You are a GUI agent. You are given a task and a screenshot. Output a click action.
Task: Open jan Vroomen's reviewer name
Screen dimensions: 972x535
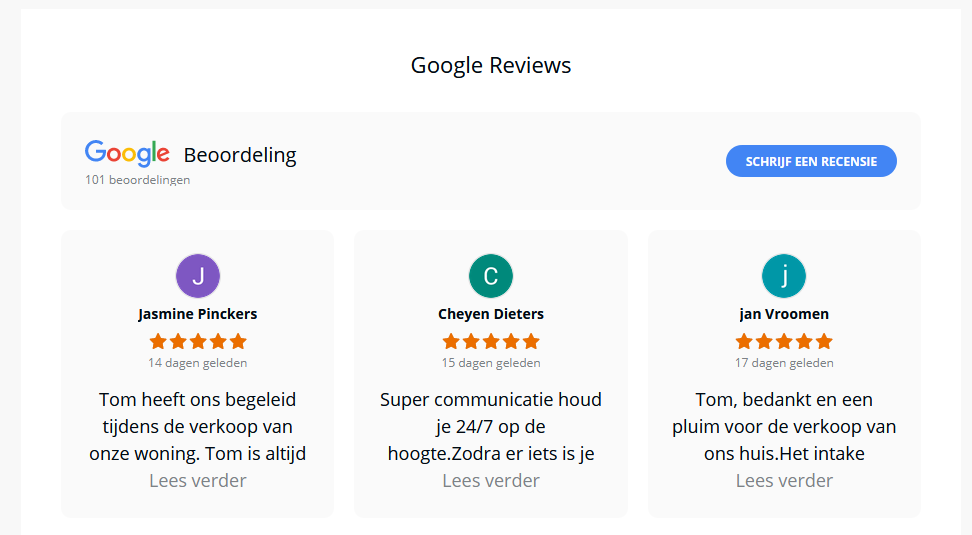tap(784, 314)
